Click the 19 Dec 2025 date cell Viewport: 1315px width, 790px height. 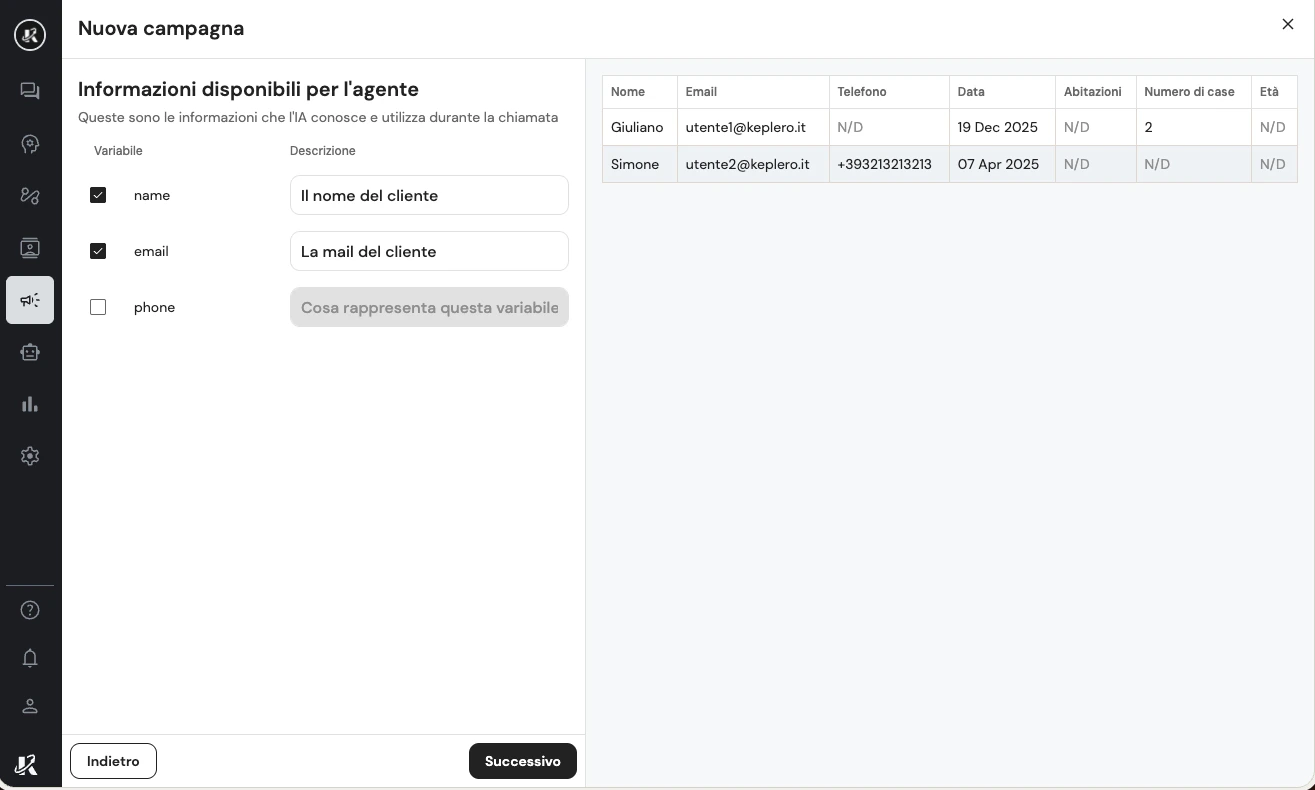point(1002,127)
